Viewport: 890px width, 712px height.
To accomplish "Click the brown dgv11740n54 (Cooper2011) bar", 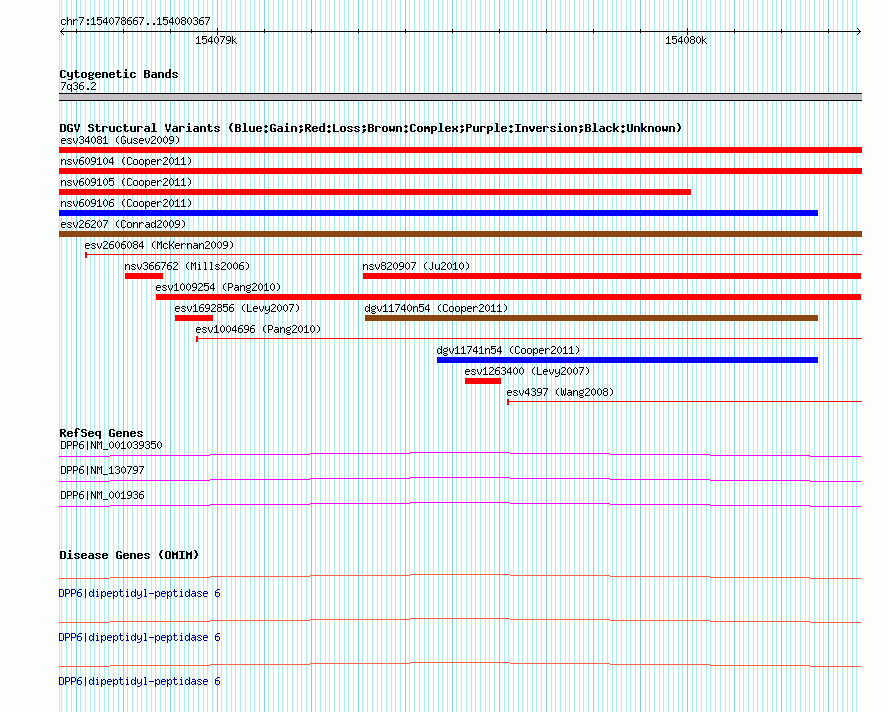I will [x=591, y=318].
